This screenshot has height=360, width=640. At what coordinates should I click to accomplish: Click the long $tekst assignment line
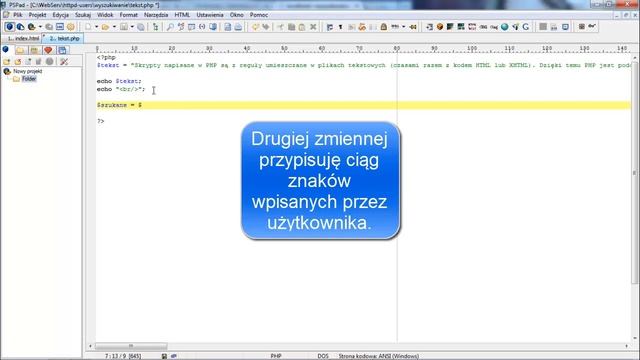(x=363, y=65)
